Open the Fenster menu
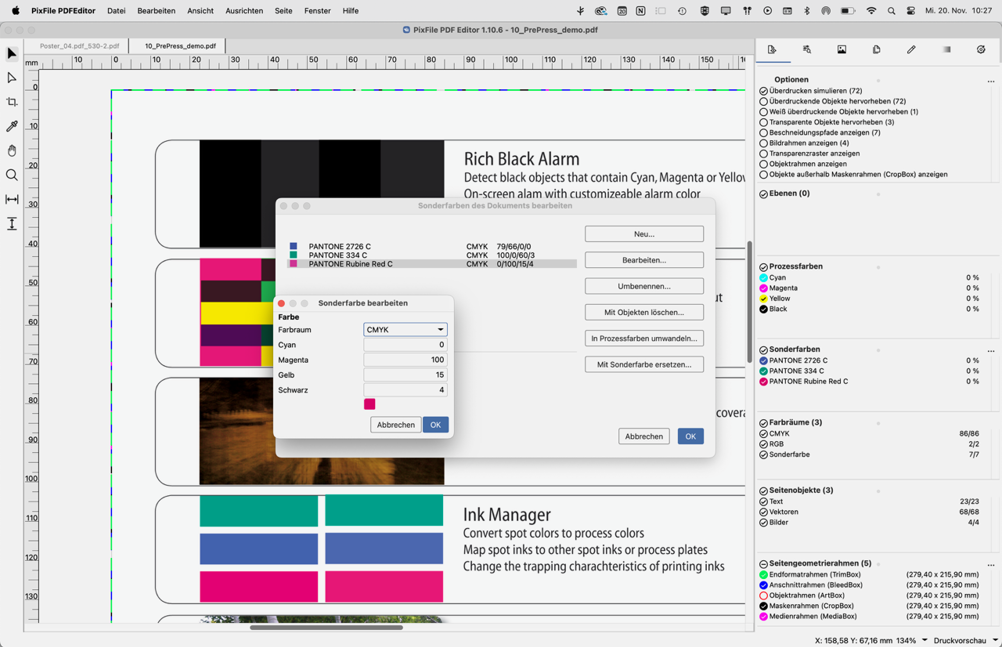The height and width of the screenshot is (647, 1002). (x=318, y=11)
